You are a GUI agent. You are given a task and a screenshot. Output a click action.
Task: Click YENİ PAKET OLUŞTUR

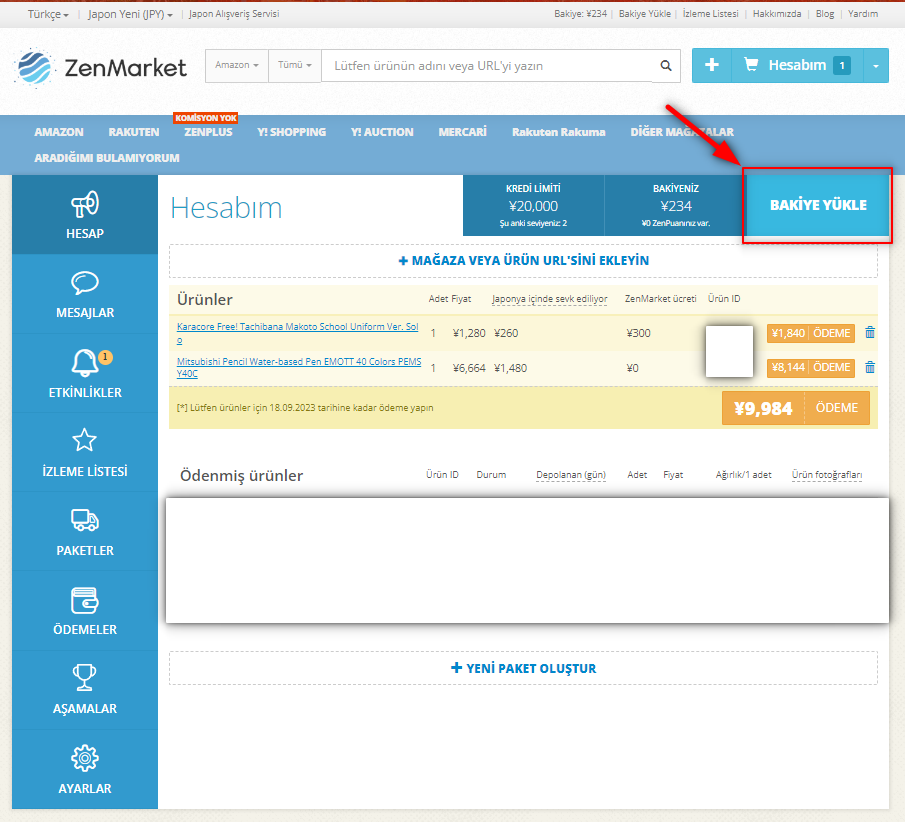[523, 668]
